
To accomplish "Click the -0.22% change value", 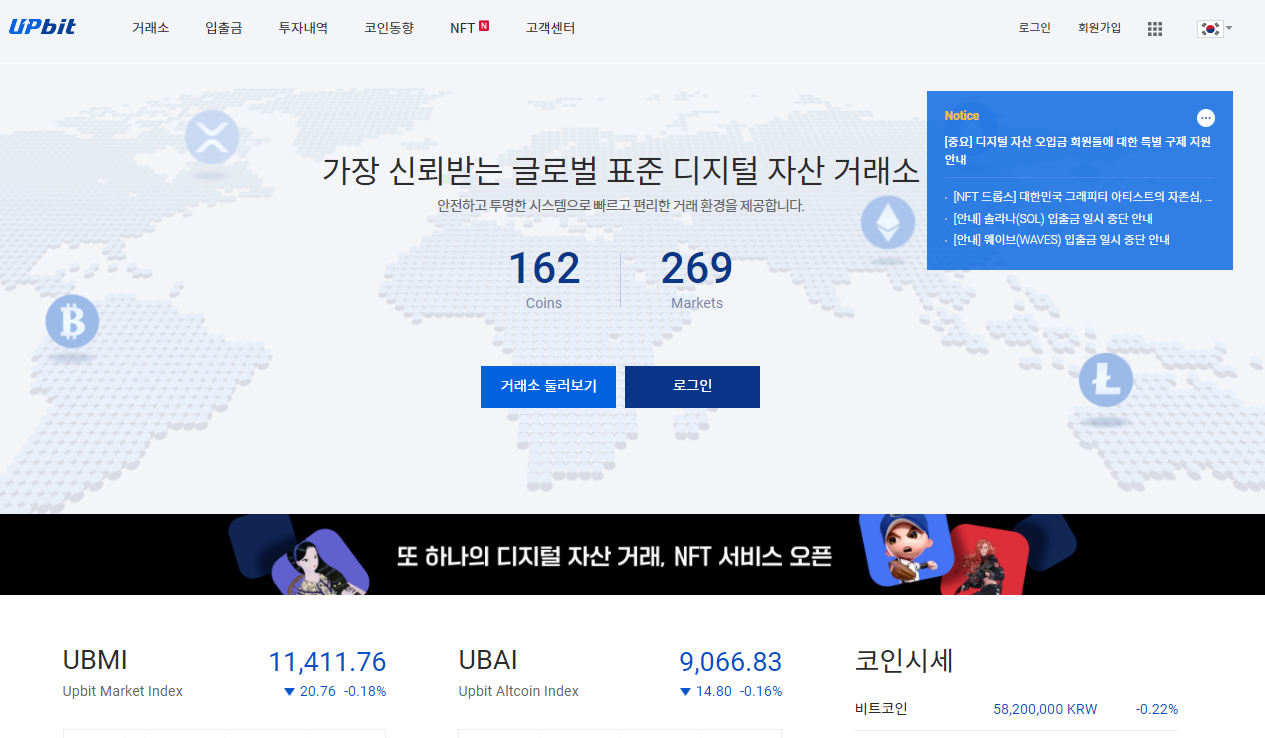I will 1157,709.
